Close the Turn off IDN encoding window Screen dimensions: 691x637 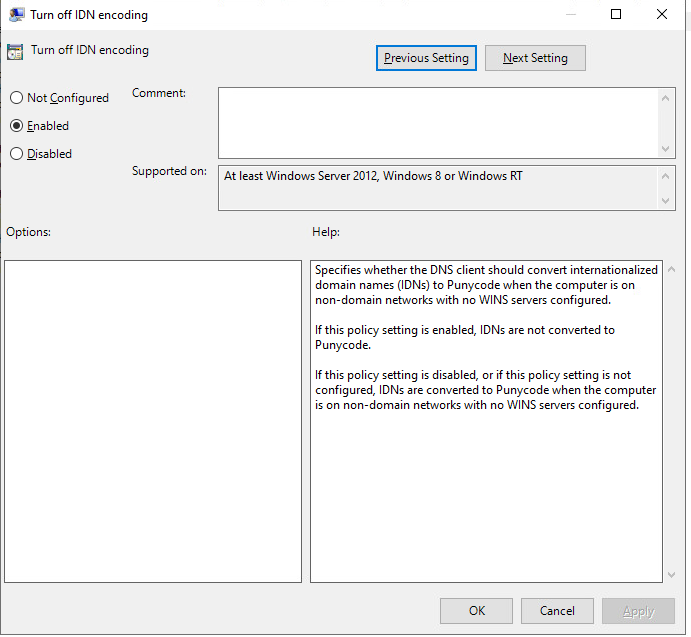662,15
